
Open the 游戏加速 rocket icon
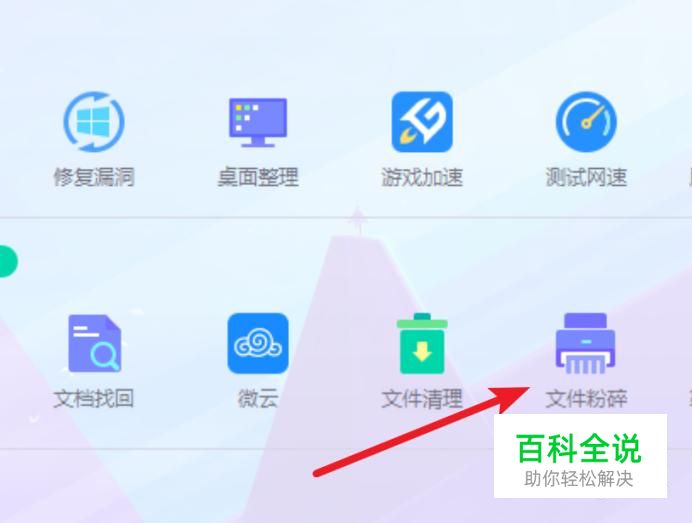[x=422, y=122]
